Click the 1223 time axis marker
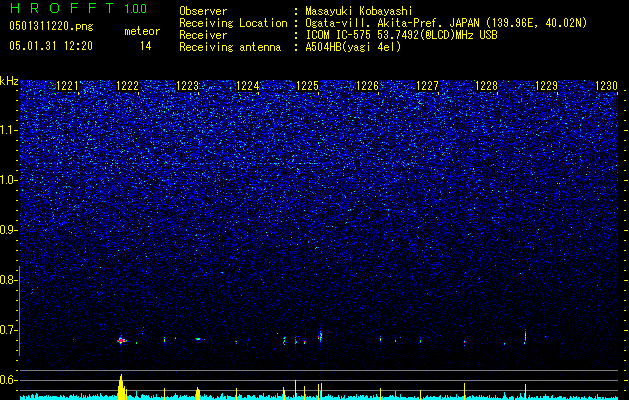Image resolution: width=629 pixels, height=400 pixels. [x=187, y=86]
